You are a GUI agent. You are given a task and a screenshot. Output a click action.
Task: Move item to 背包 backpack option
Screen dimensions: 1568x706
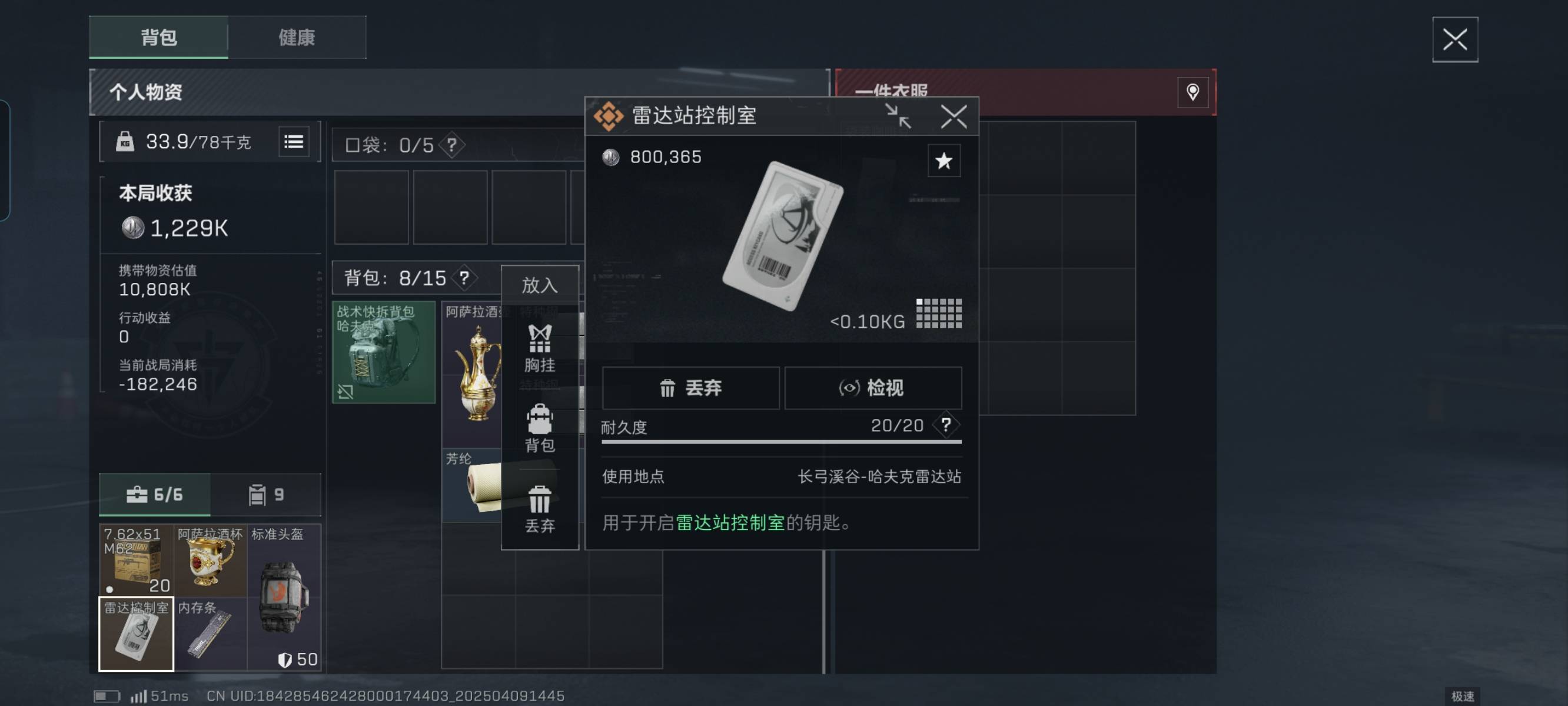point(539,428)
